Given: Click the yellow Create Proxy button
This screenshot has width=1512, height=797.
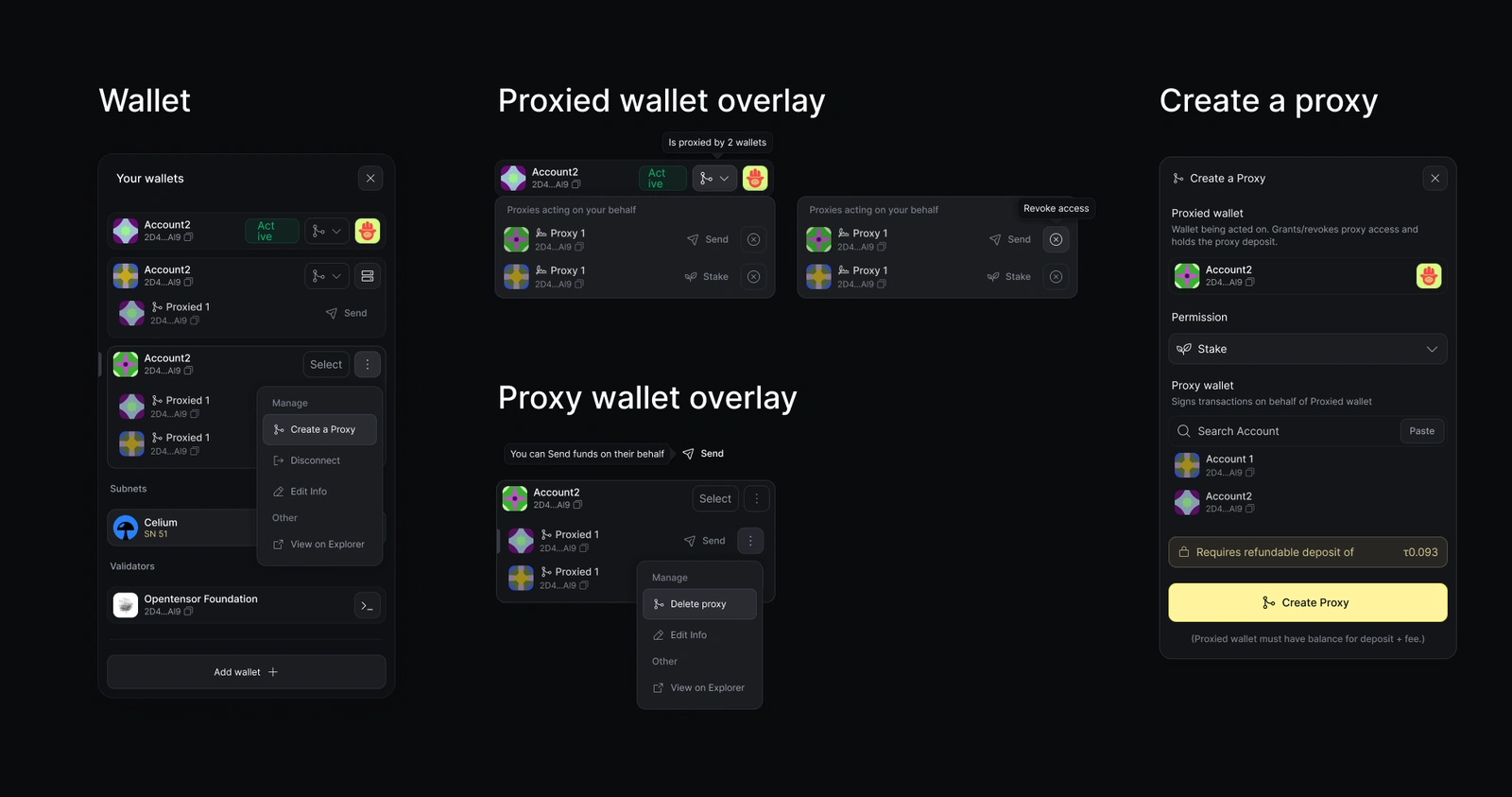Looking at the screenshot, I should (1308, 602).
